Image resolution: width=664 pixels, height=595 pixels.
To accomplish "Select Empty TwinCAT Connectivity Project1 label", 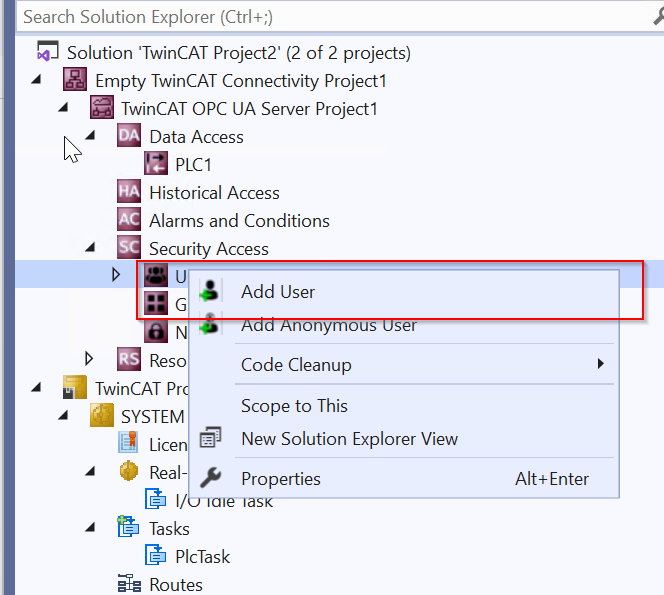I will click(241, 81).
